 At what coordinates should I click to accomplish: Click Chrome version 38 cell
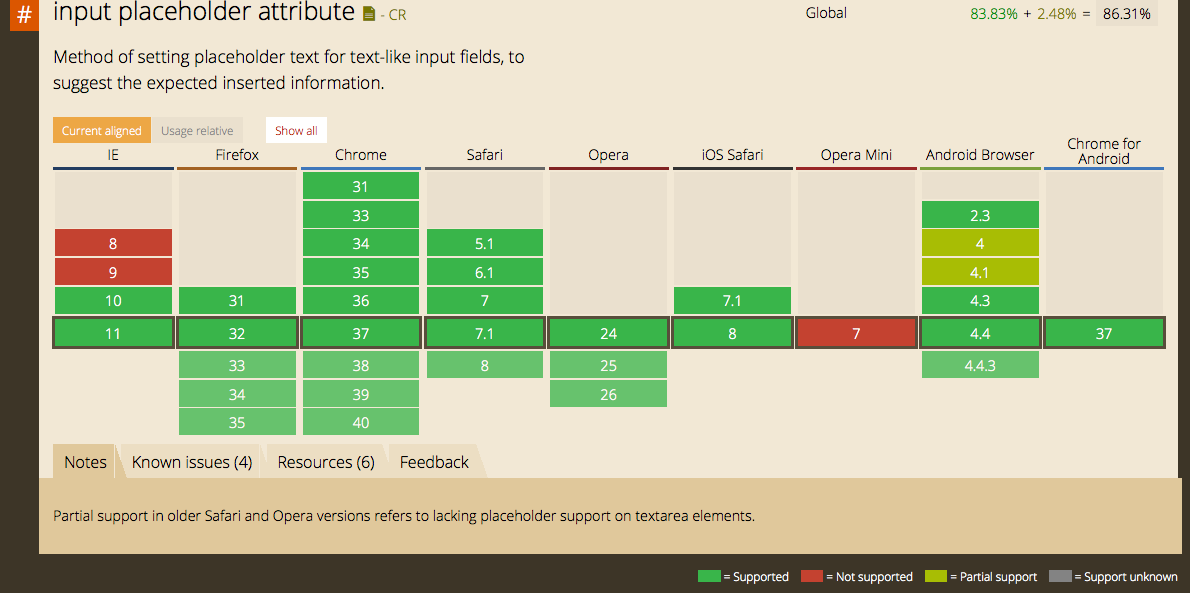click(x=360, y=365)
